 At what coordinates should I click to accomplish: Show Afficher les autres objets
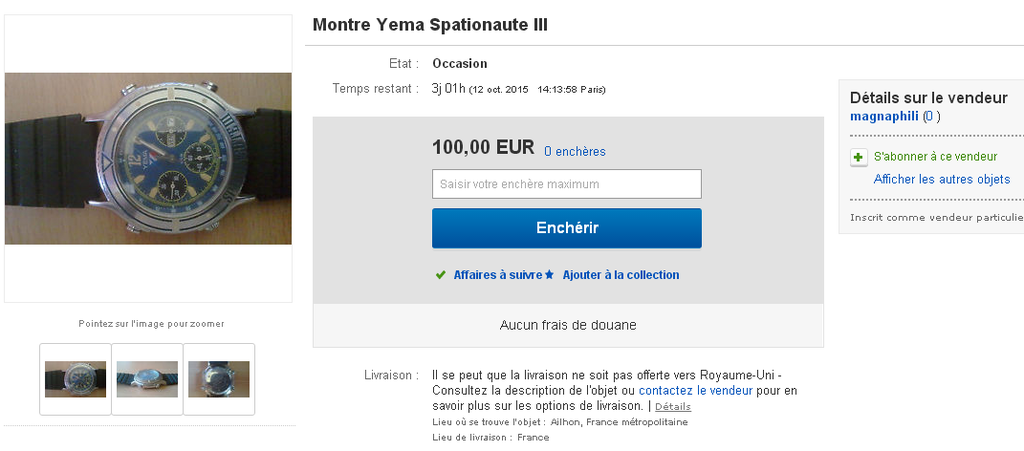click(941, 180)
